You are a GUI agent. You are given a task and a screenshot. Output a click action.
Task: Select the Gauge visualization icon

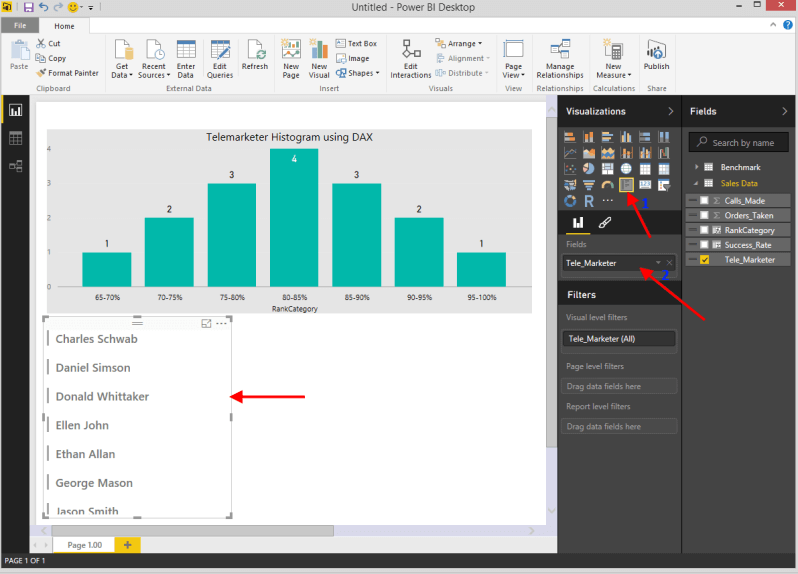coord(608,185)
